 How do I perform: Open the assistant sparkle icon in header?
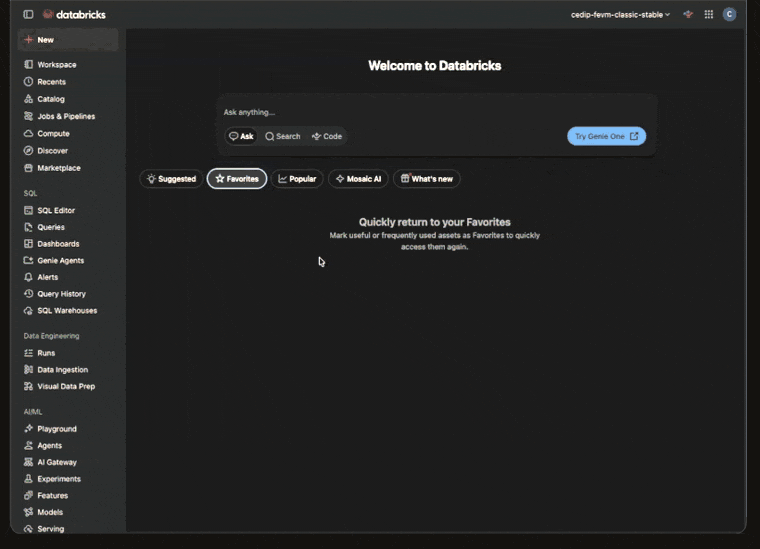(x=688, y=15)
